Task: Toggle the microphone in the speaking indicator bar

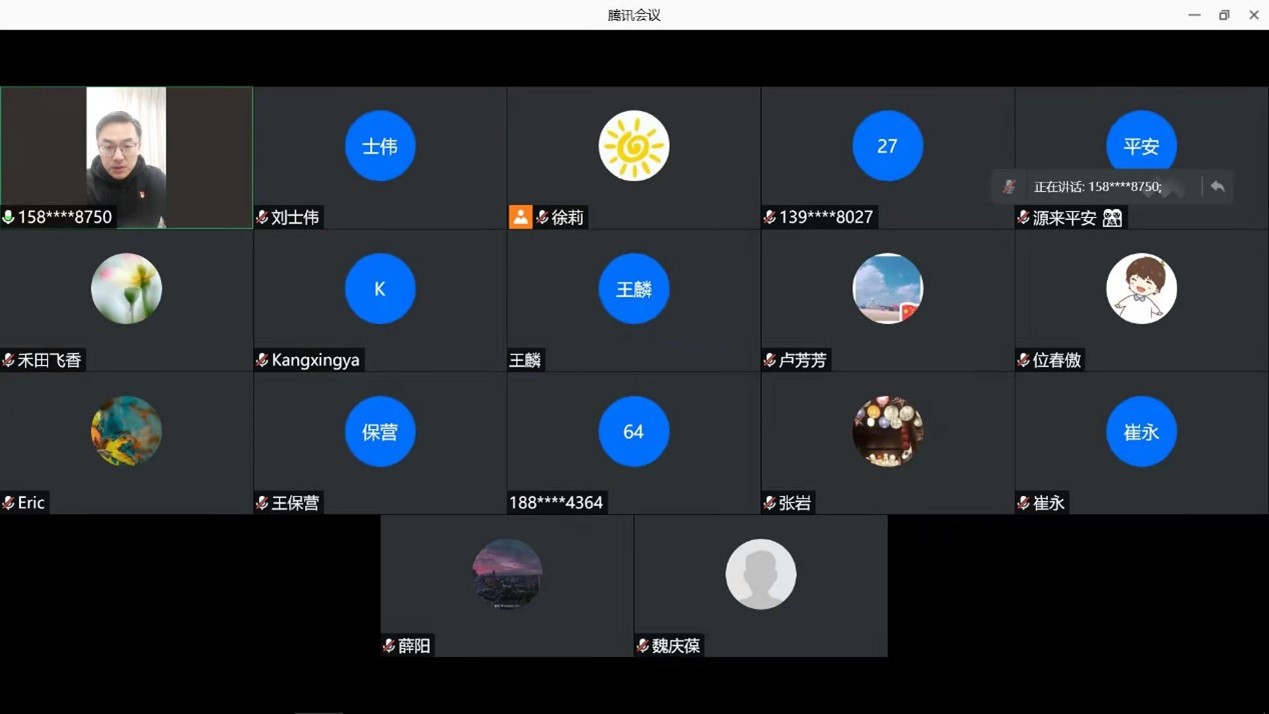Action: (1010, 187)
